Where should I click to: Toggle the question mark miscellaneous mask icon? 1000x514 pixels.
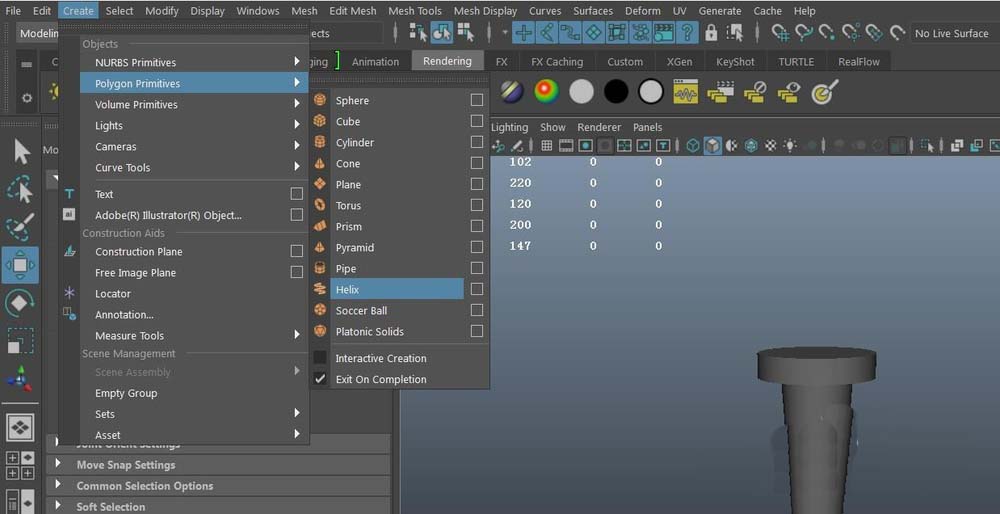(x=687, y=33)
